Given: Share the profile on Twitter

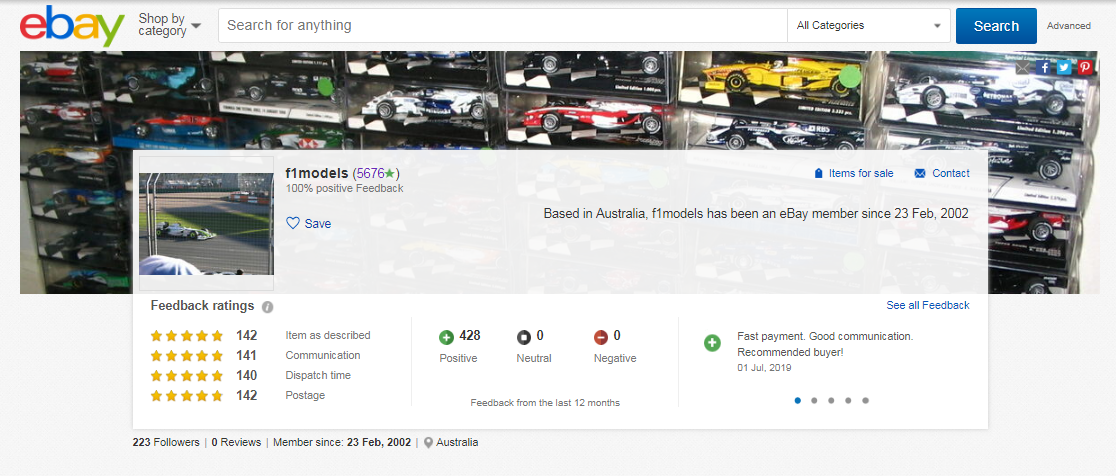Looking at the screenshot, I should coord(1064,67).
